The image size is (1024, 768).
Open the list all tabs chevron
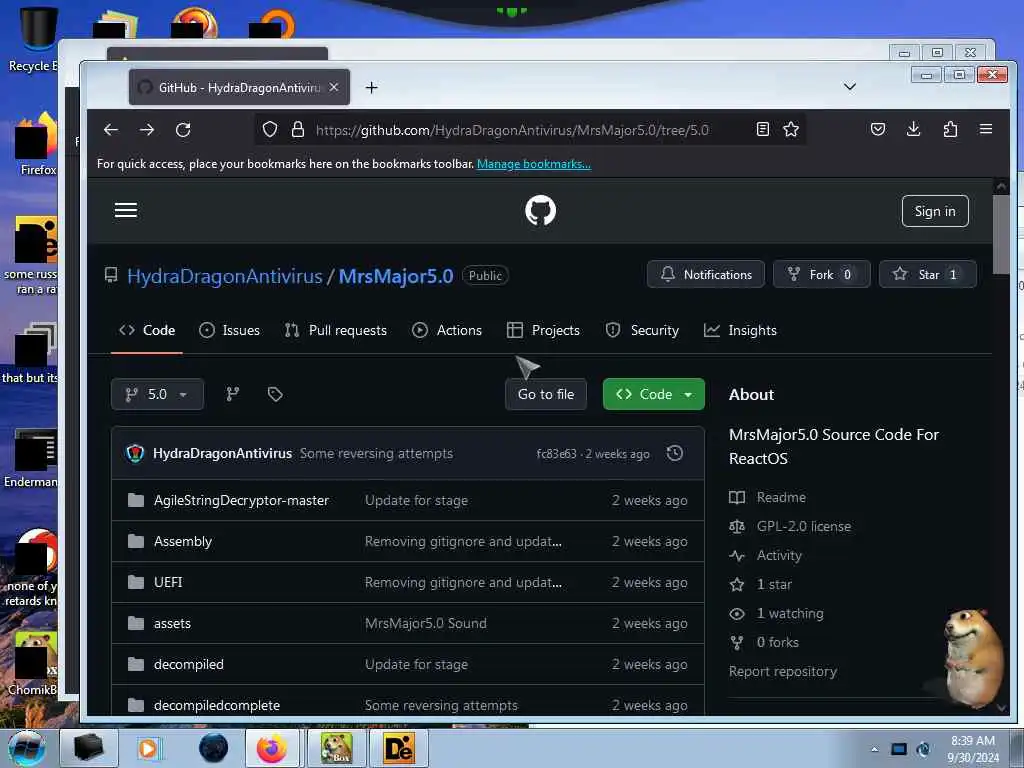coord(850,87)
